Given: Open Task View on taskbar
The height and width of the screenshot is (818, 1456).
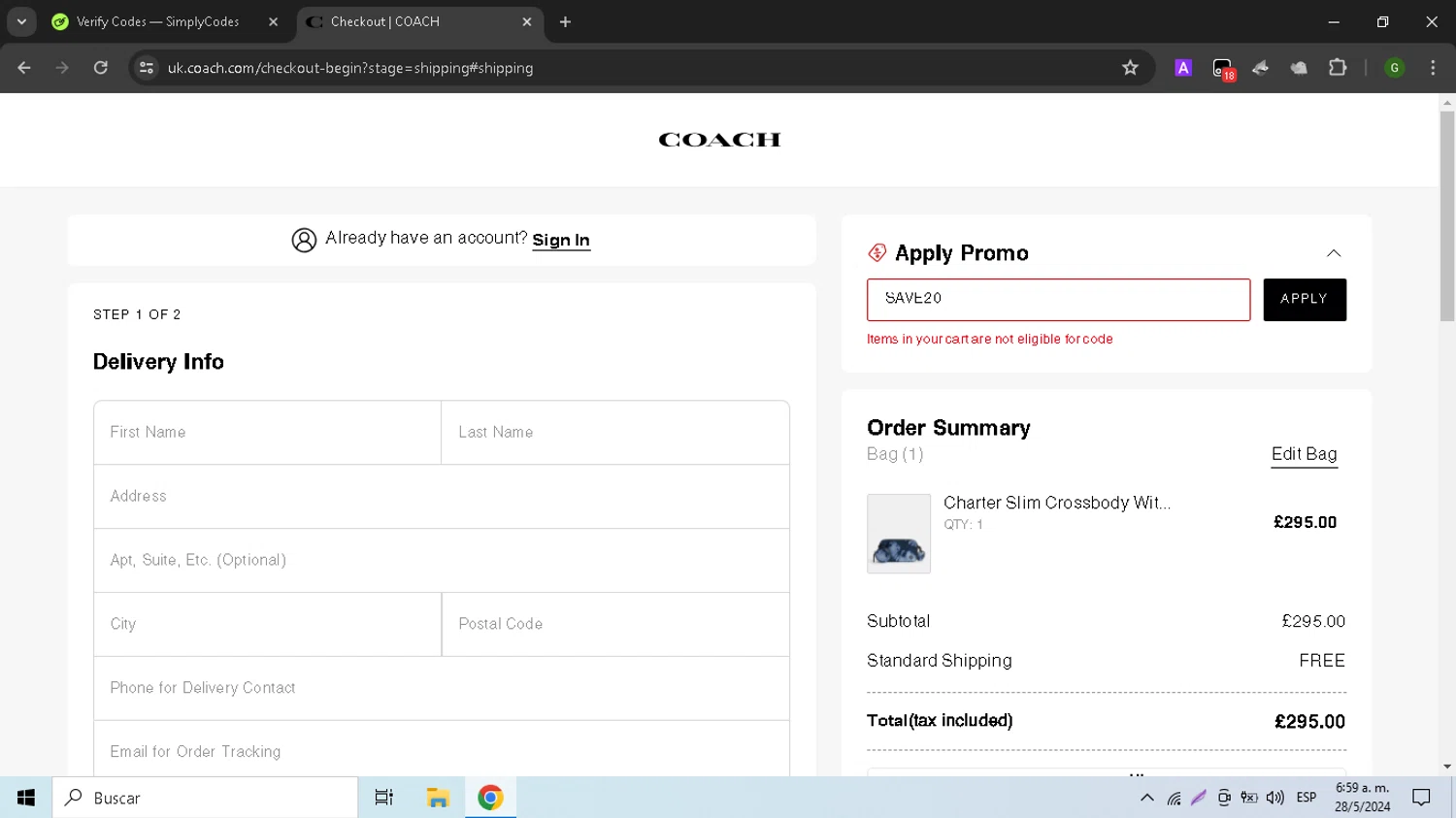Looking at the screenshot, I should click(x=384, y=798).
